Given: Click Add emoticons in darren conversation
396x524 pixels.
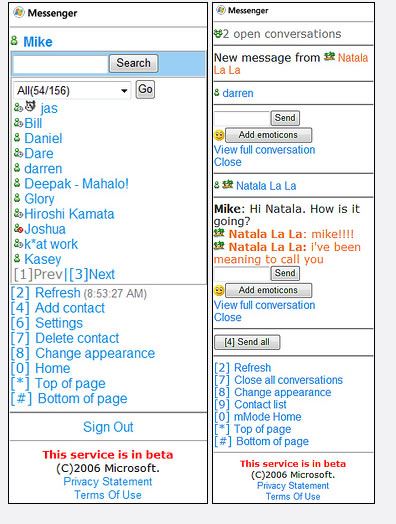Looking at the screenshot, I should (x=268, y=135).
